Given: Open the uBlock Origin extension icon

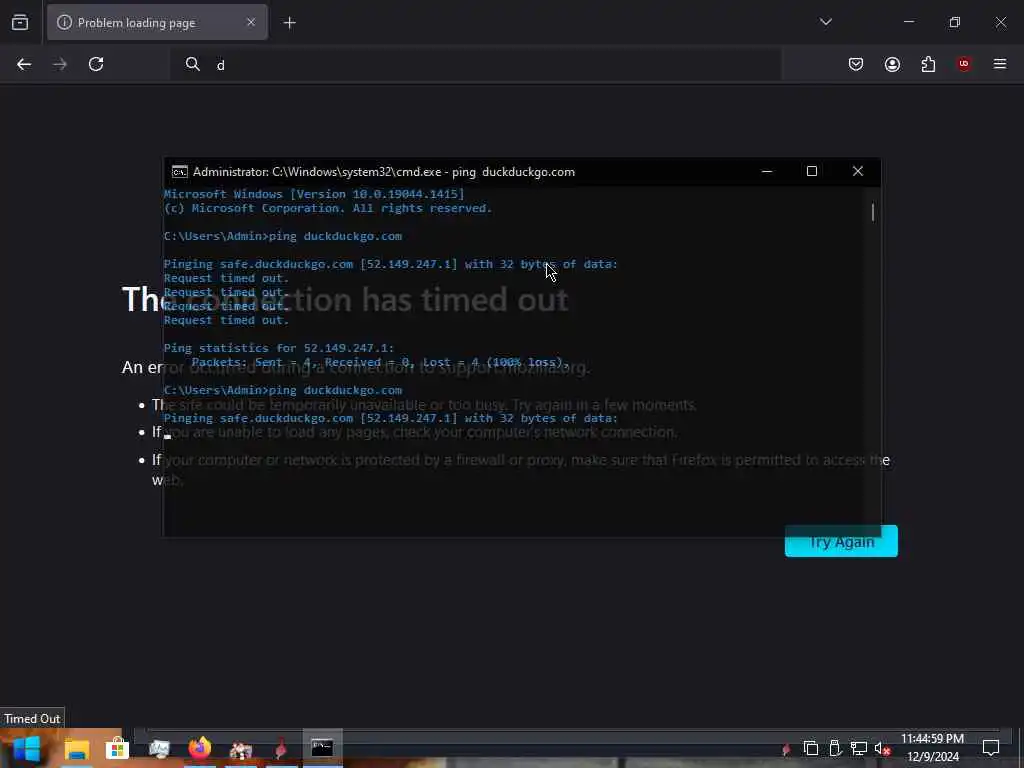Looking at the screenshot, I should [x=964, y=64].
